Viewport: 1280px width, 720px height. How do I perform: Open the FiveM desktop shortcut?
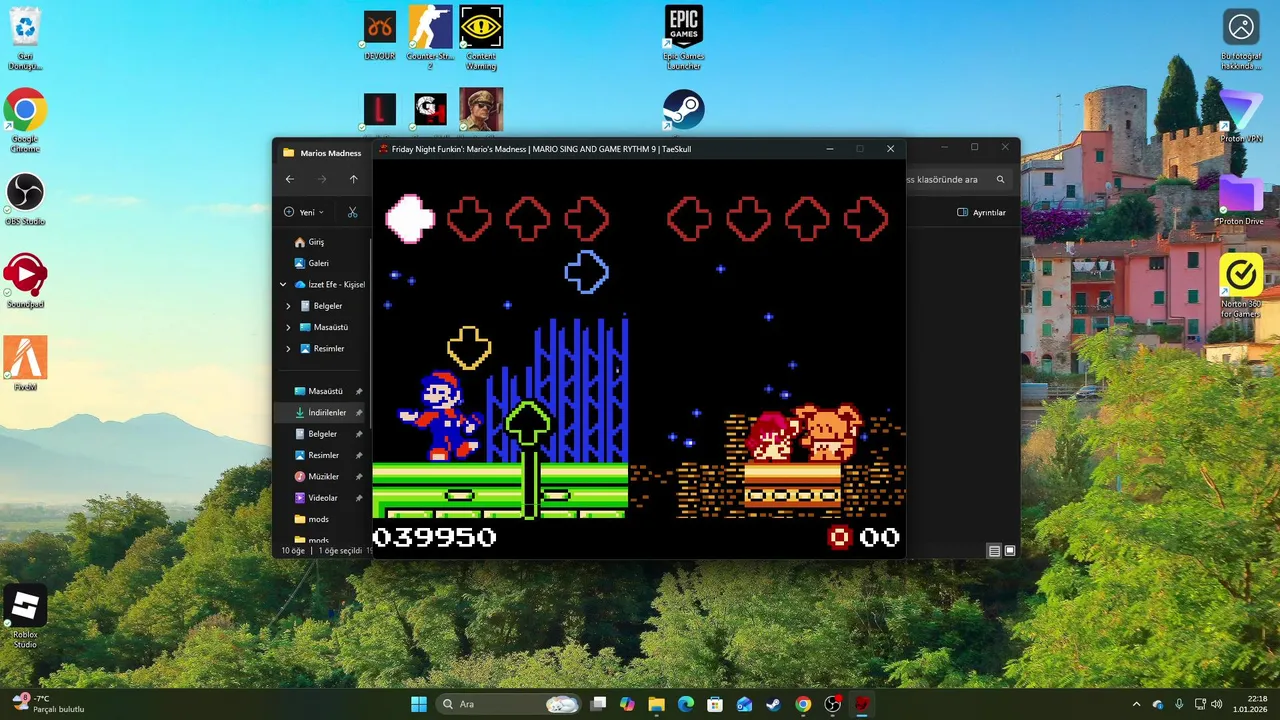[25, 364]
